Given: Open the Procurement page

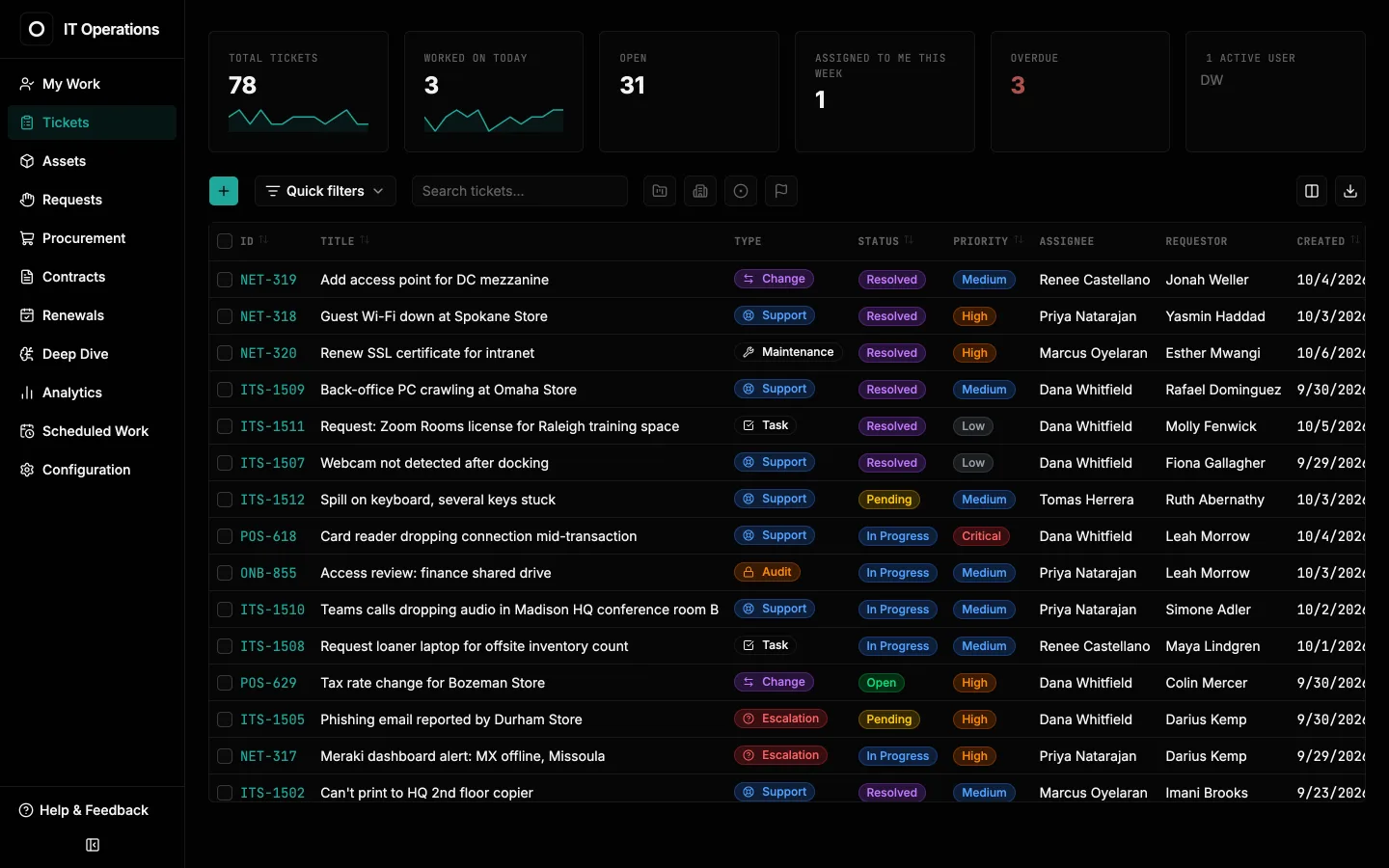Looking at the screenshot, I should [x=92, y=238].
